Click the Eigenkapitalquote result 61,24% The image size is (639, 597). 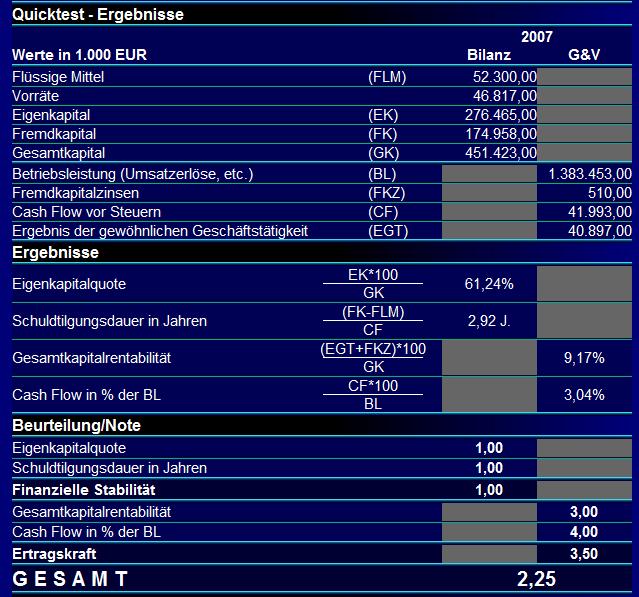click(489, 284)
